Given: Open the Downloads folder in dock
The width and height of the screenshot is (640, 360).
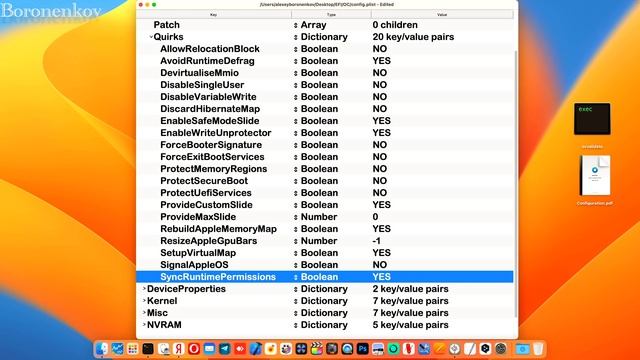Looking at the screenshot, I should [522, 349].
